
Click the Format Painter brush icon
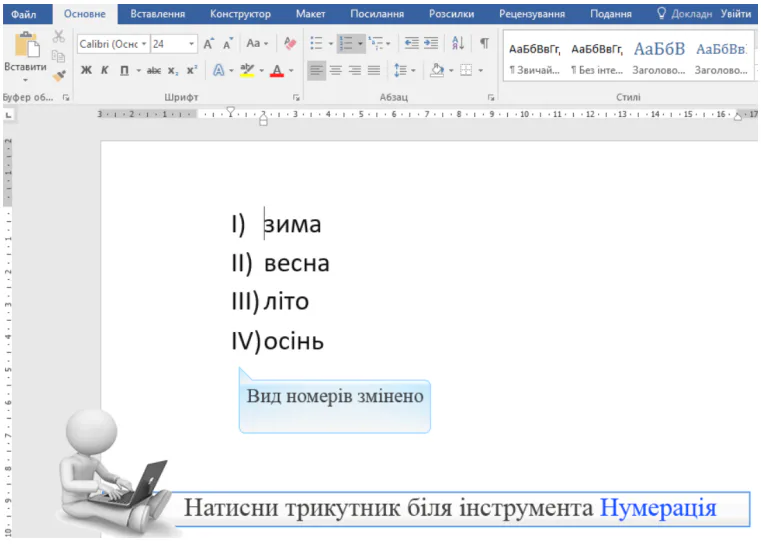(58, 74)
